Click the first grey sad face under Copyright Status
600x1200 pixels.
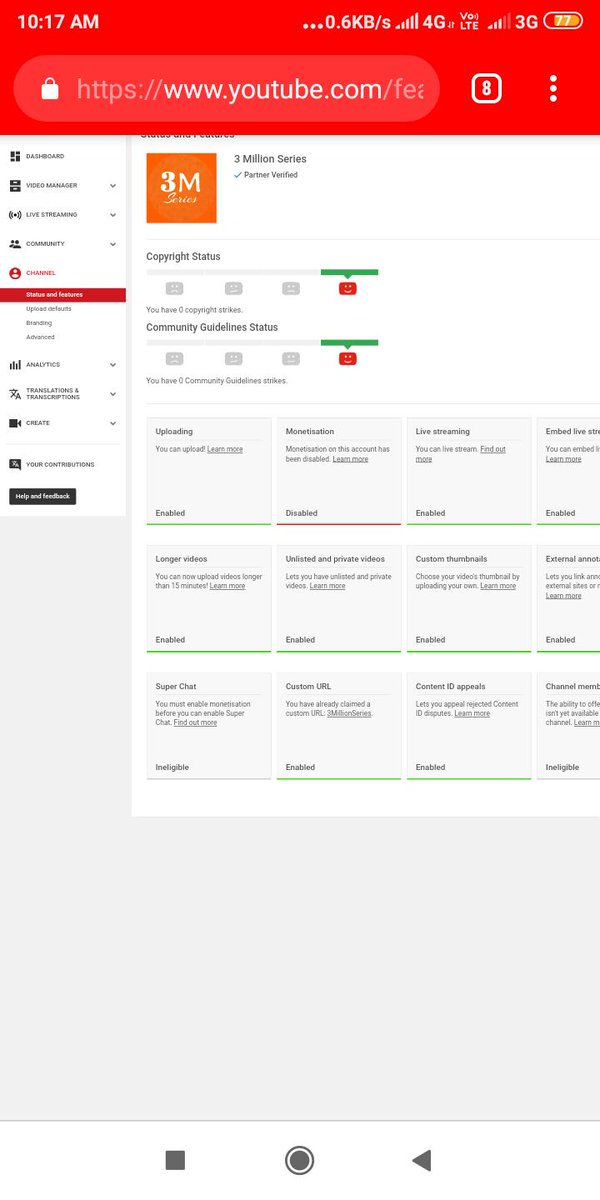[x=174, y=288]
